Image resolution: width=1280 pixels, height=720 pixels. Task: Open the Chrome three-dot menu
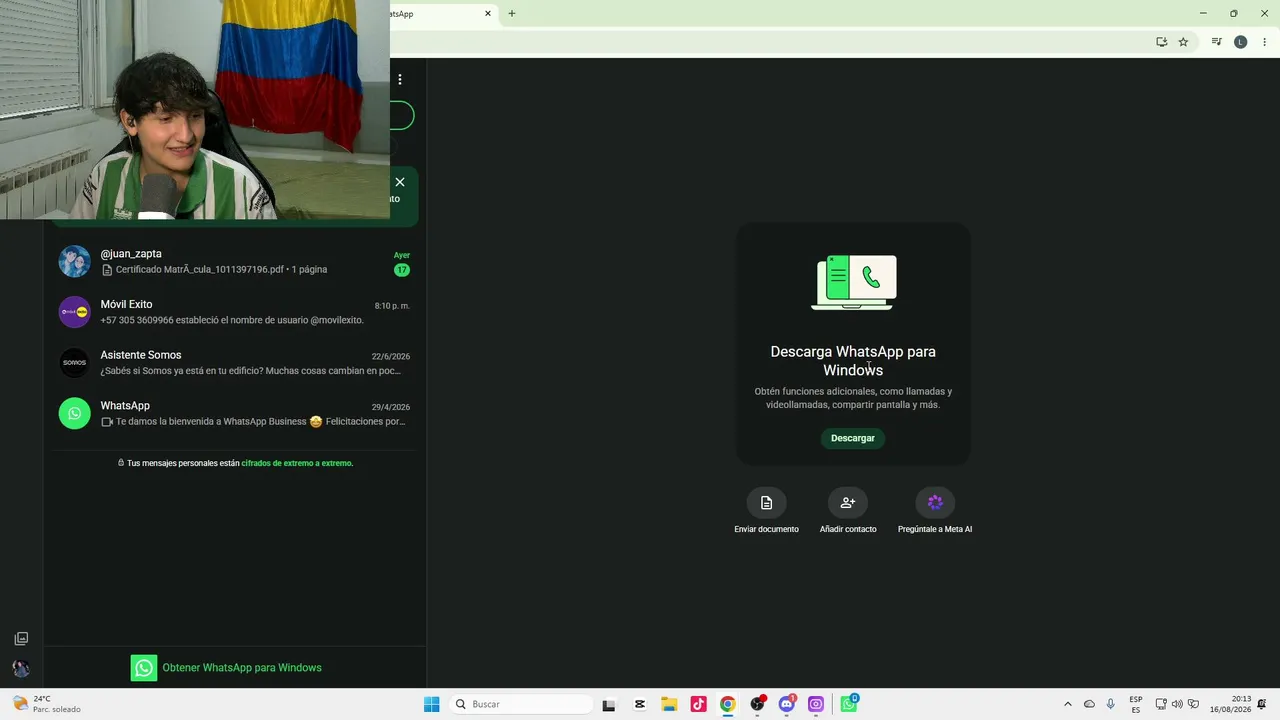[1265, 42]
